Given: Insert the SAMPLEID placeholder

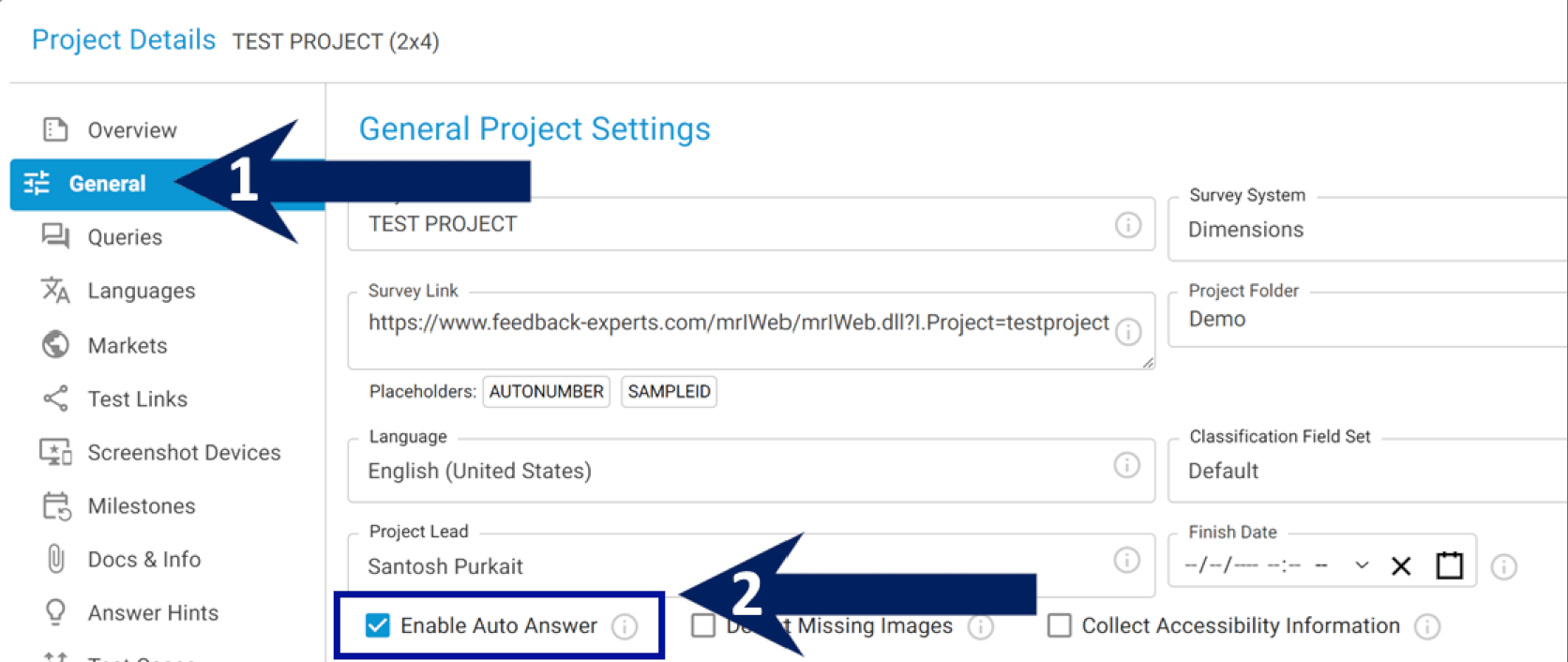Looking at the screenshot, I should [x=669, y=392].
